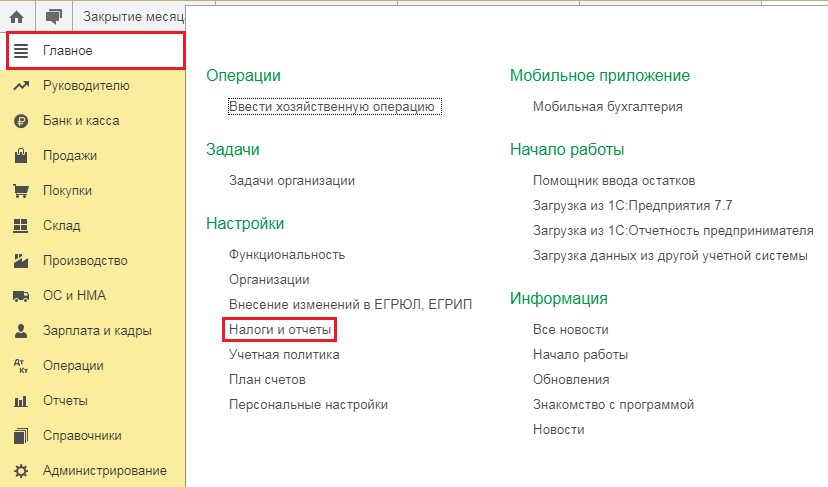Image resolution: width=828 pixels, height=487 pixels.
Task: Click the Банк и касса ruble icon
Action: coord(20,121)
